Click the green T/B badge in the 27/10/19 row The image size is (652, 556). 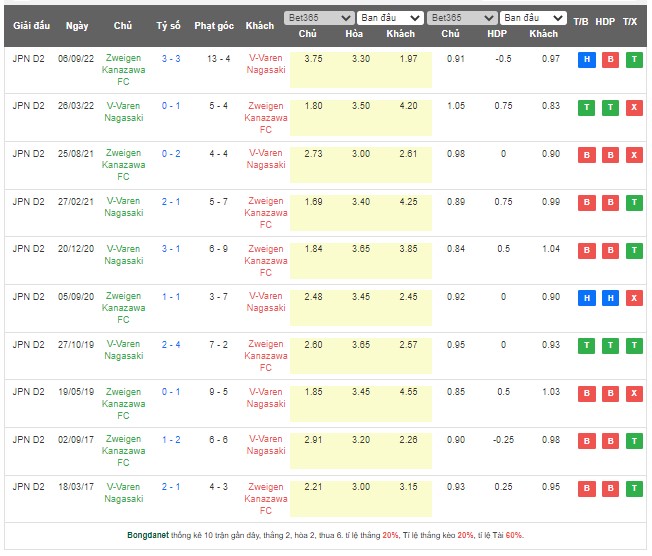586,345
